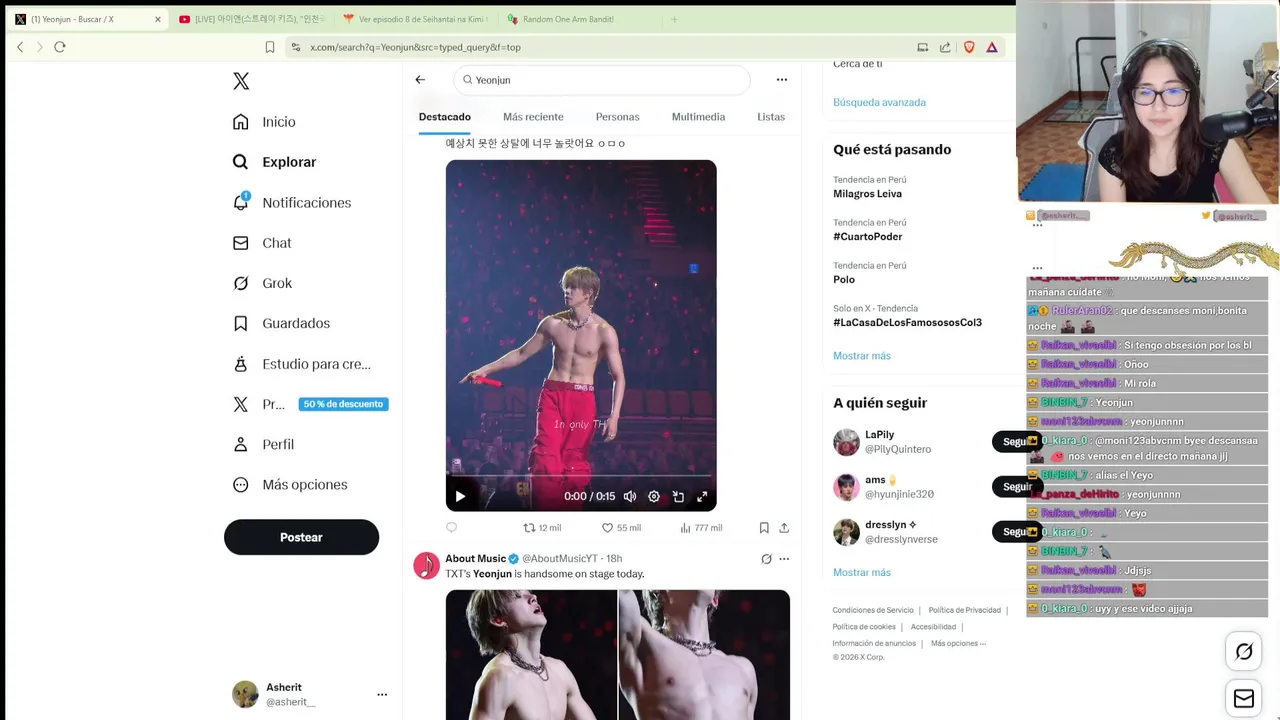This screenshot has width=1280, height=720.
Task: Open floating messages envelope button
Action: pos(1244,699)
